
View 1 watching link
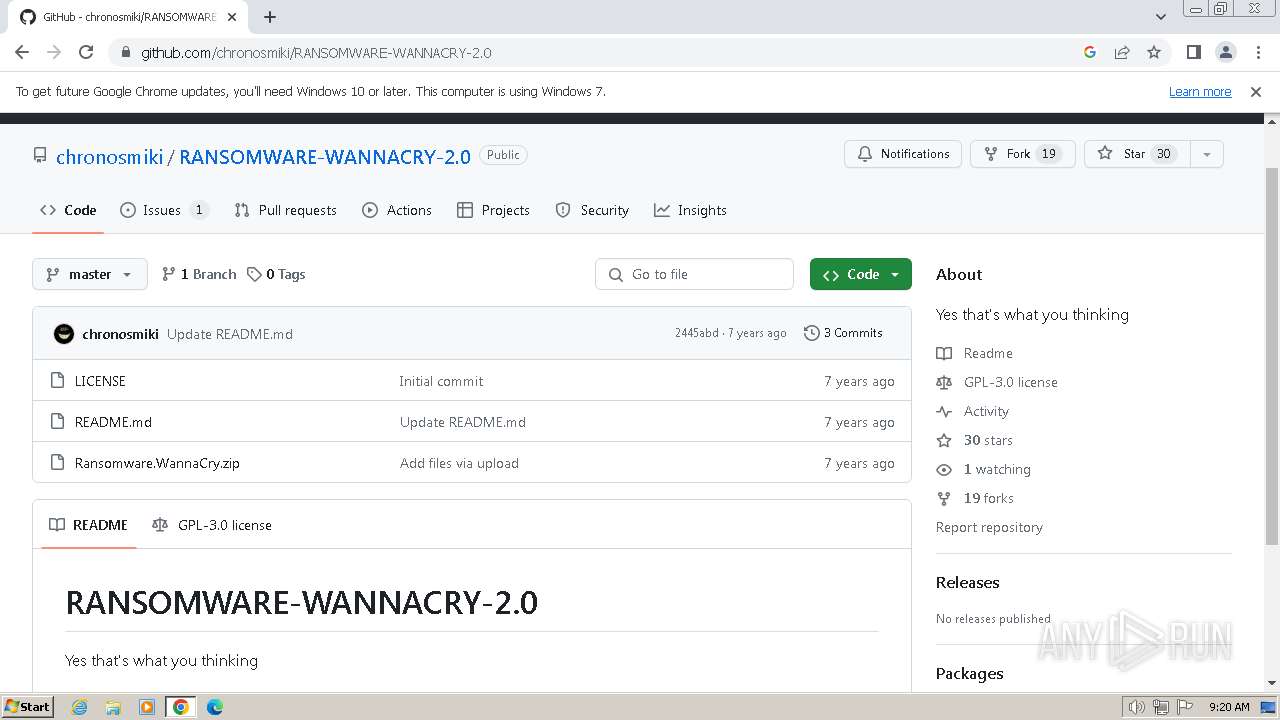[x=984, y=469]
